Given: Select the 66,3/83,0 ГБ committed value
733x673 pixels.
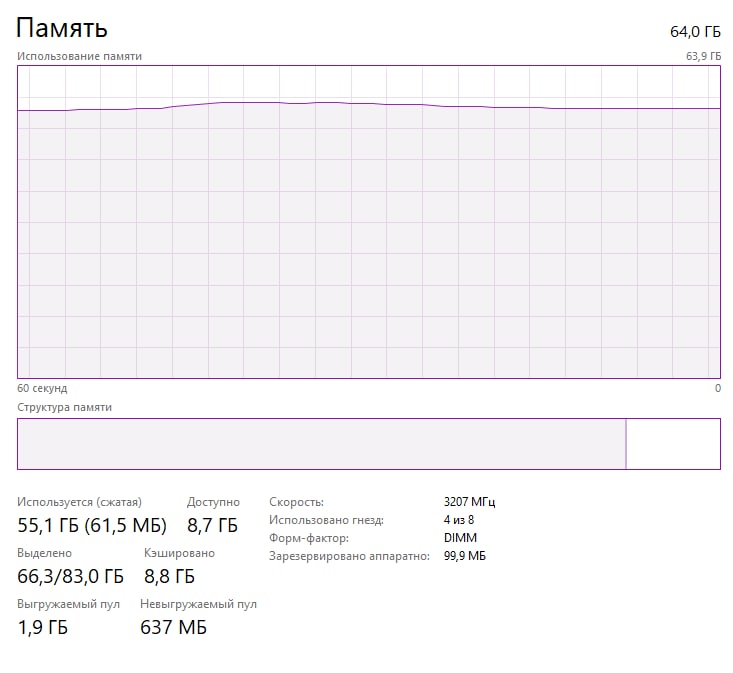Looking at the screenshot, I should click(x=71, y=576).
